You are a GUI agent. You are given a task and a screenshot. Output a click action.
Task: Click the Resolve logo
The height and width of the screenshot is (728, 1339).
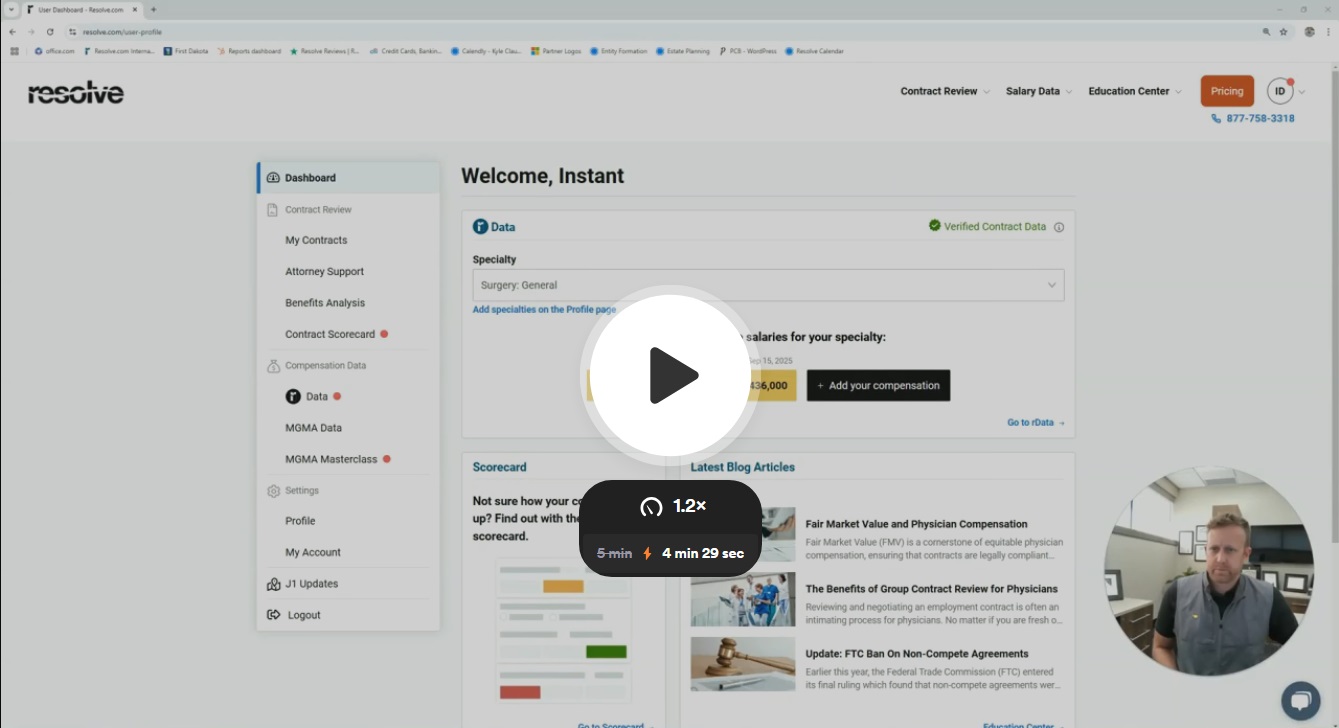75,91
